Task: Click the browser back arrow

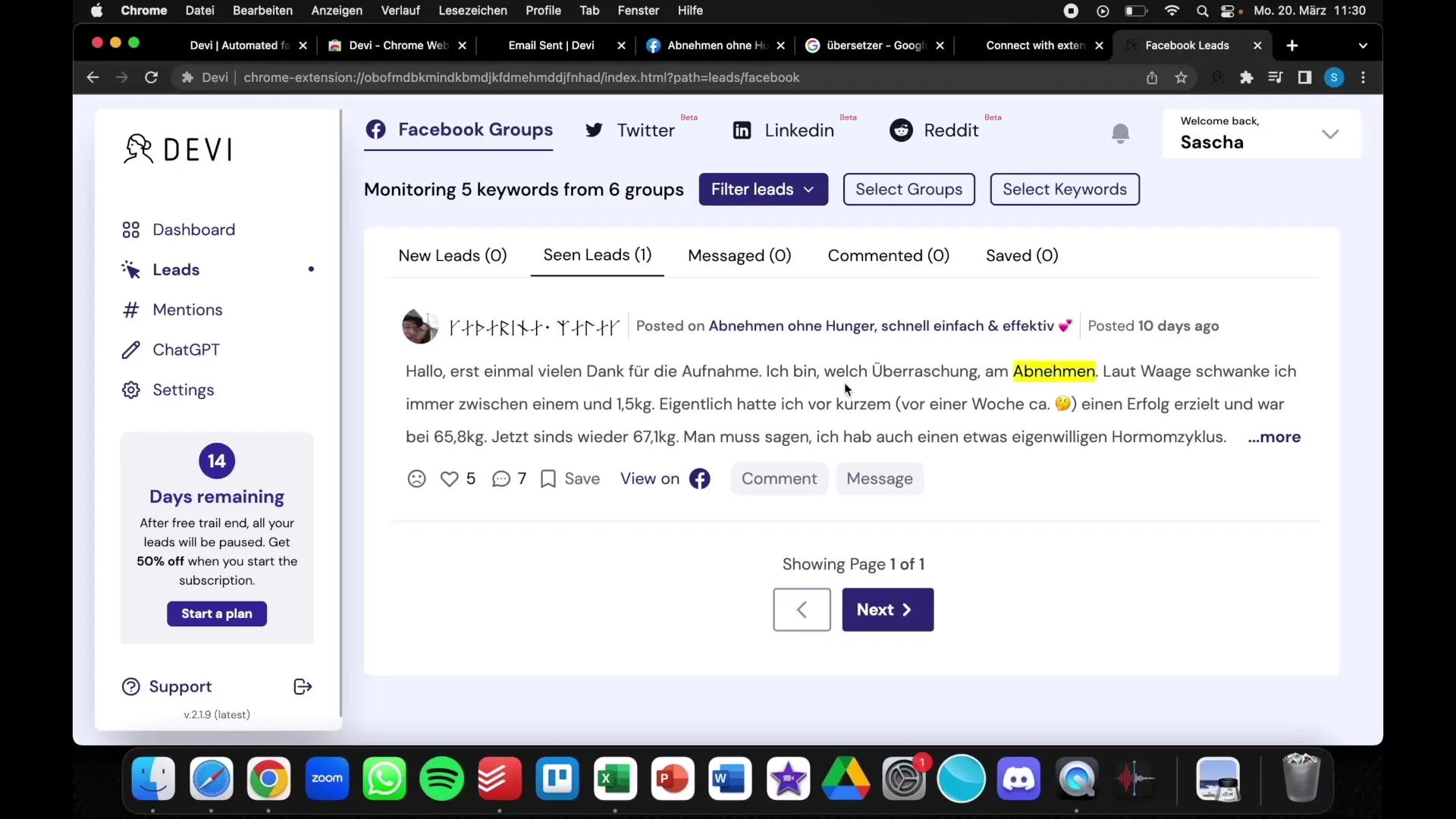Action: tap(93, 78)
